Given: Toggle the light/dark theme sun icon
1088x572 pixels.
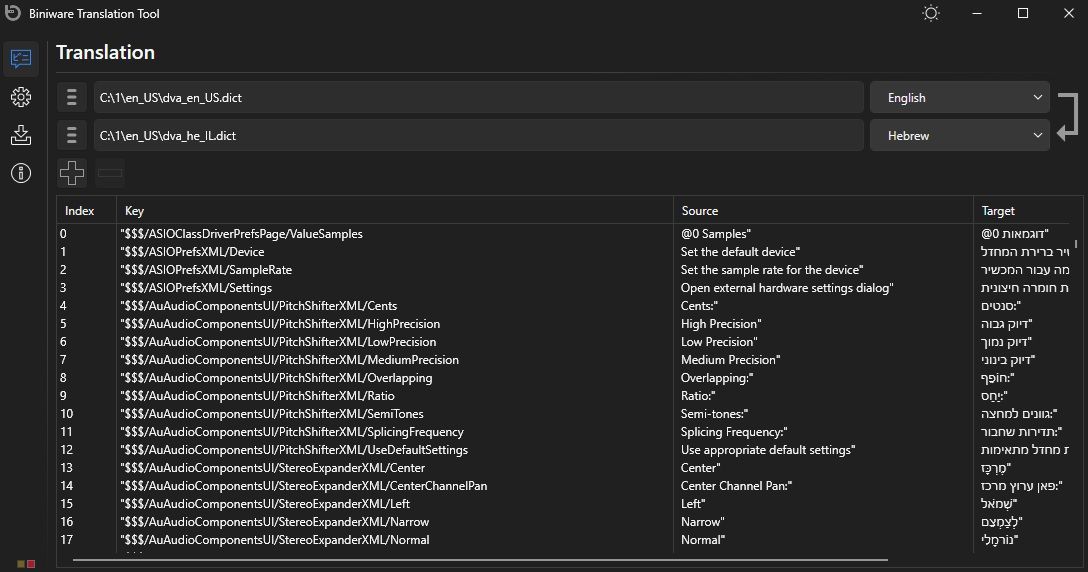Looking at the screenshot, I should tap(931, 13).
